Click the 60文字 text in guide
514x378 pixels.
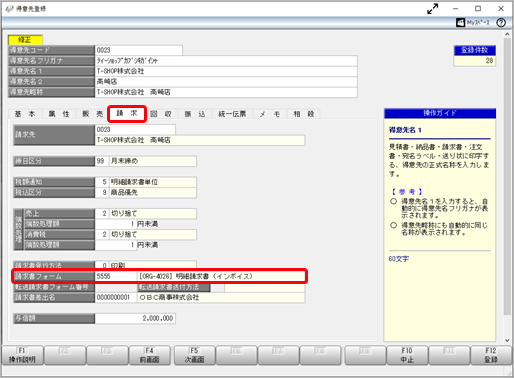[x=399, y=259]
